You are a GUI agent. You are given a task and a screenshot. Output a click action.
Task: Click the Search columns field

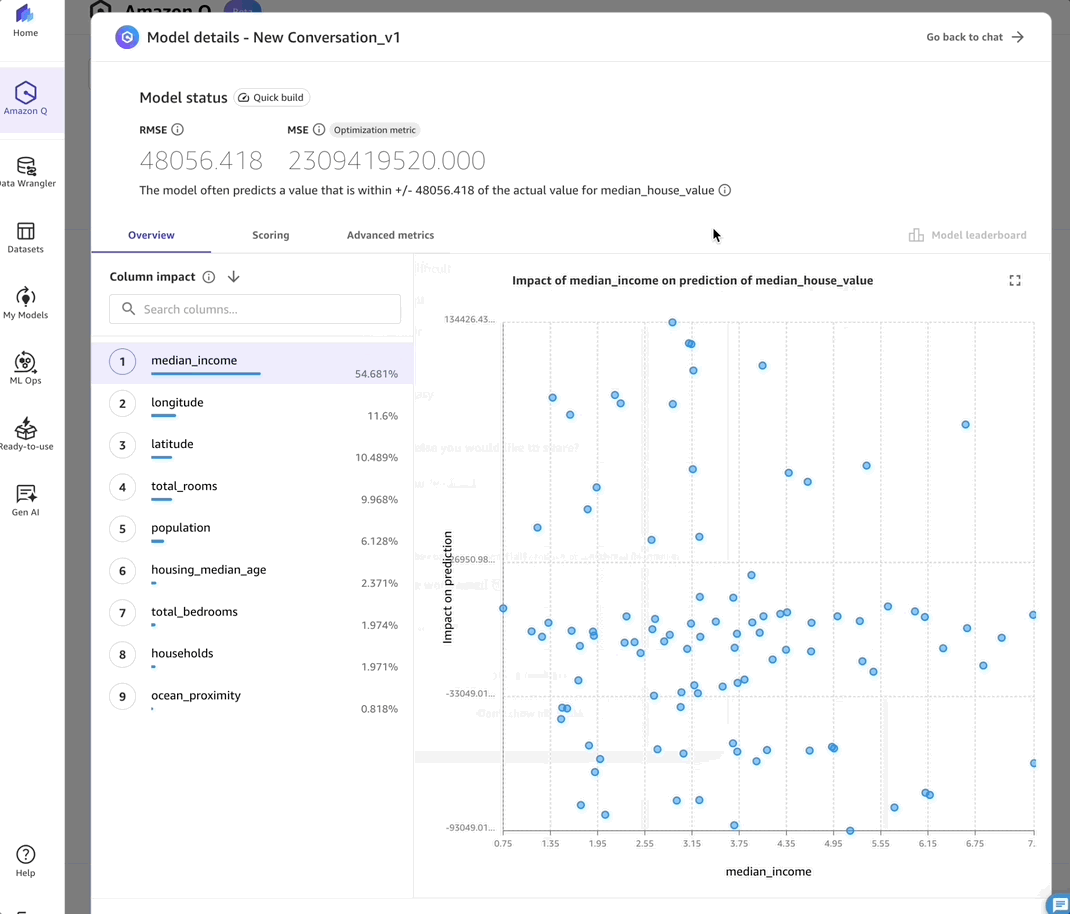(x=255, y=309)
